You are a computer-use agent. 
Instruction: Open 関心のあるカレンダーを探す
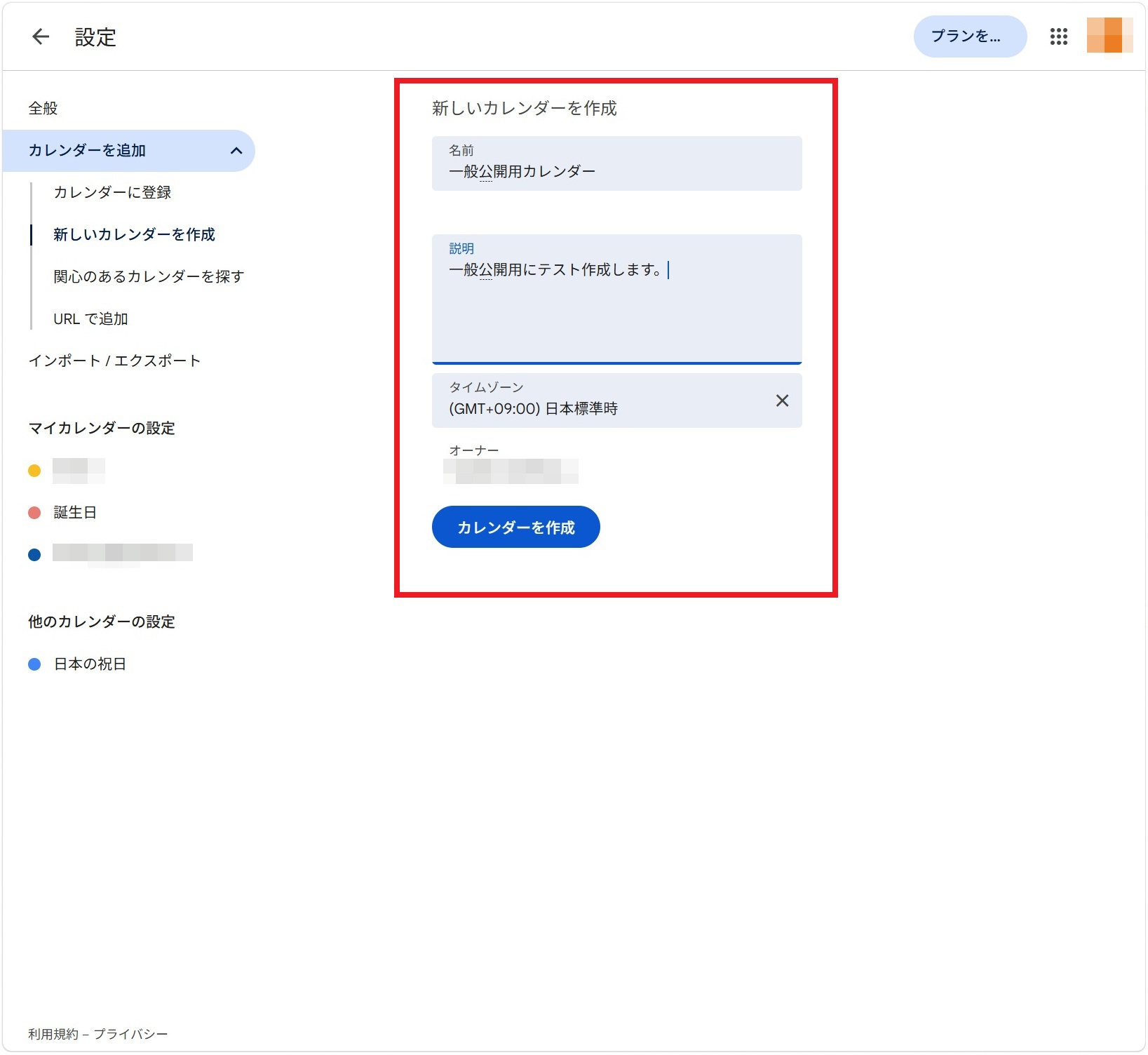pos(149,276)
